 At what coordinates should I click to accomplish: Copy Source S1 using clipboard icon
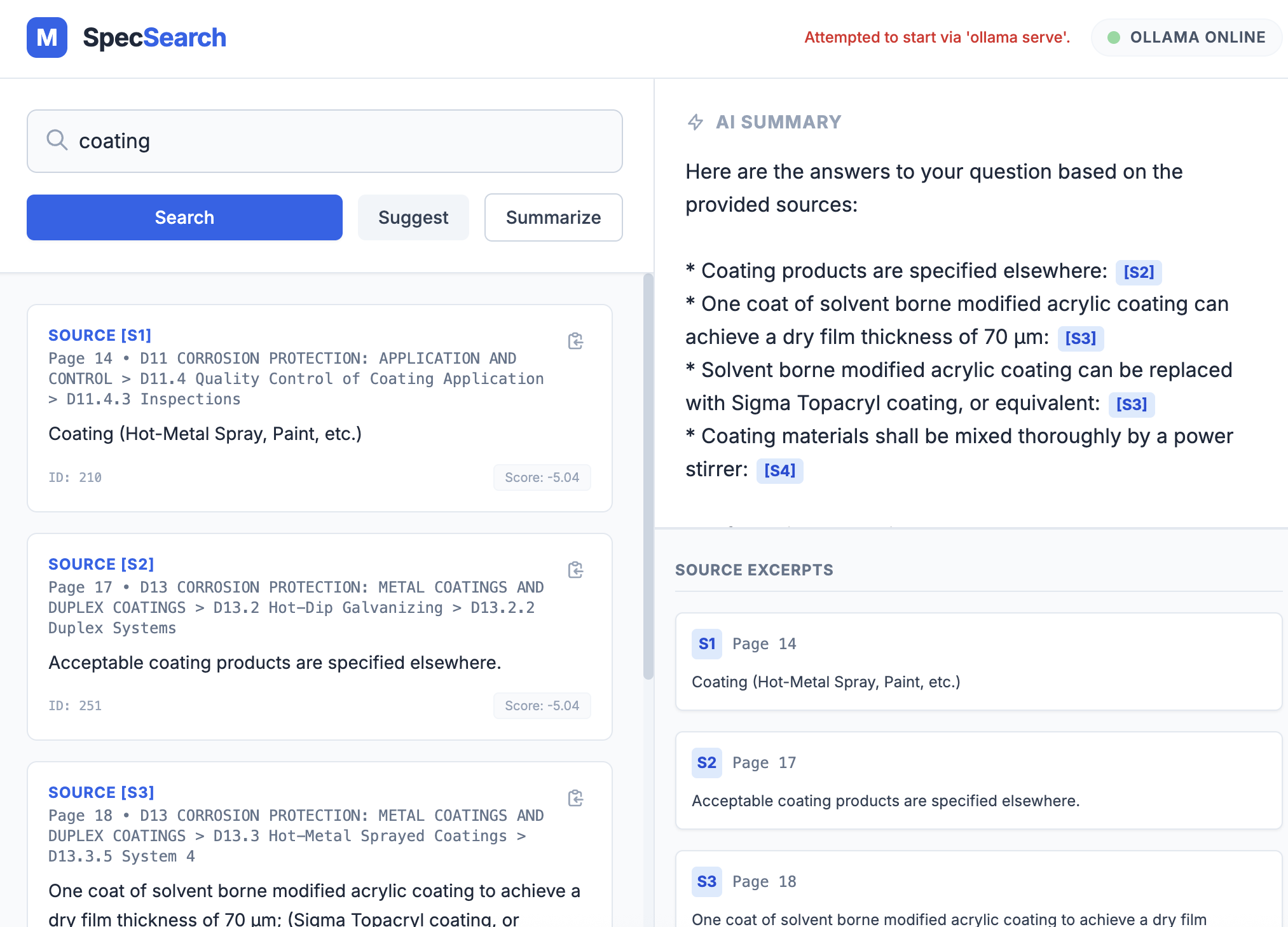pos(575,341)
